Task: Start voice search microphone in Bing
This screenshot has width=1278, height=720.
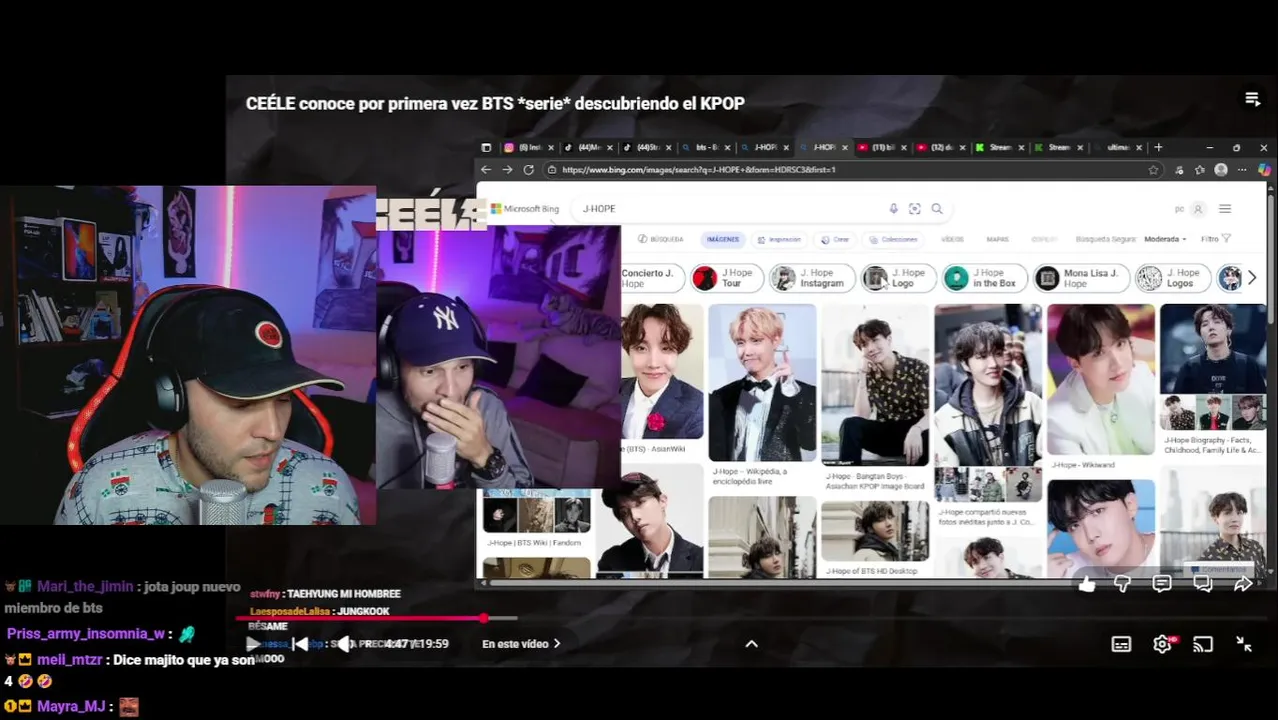Action: coord(894,209)
